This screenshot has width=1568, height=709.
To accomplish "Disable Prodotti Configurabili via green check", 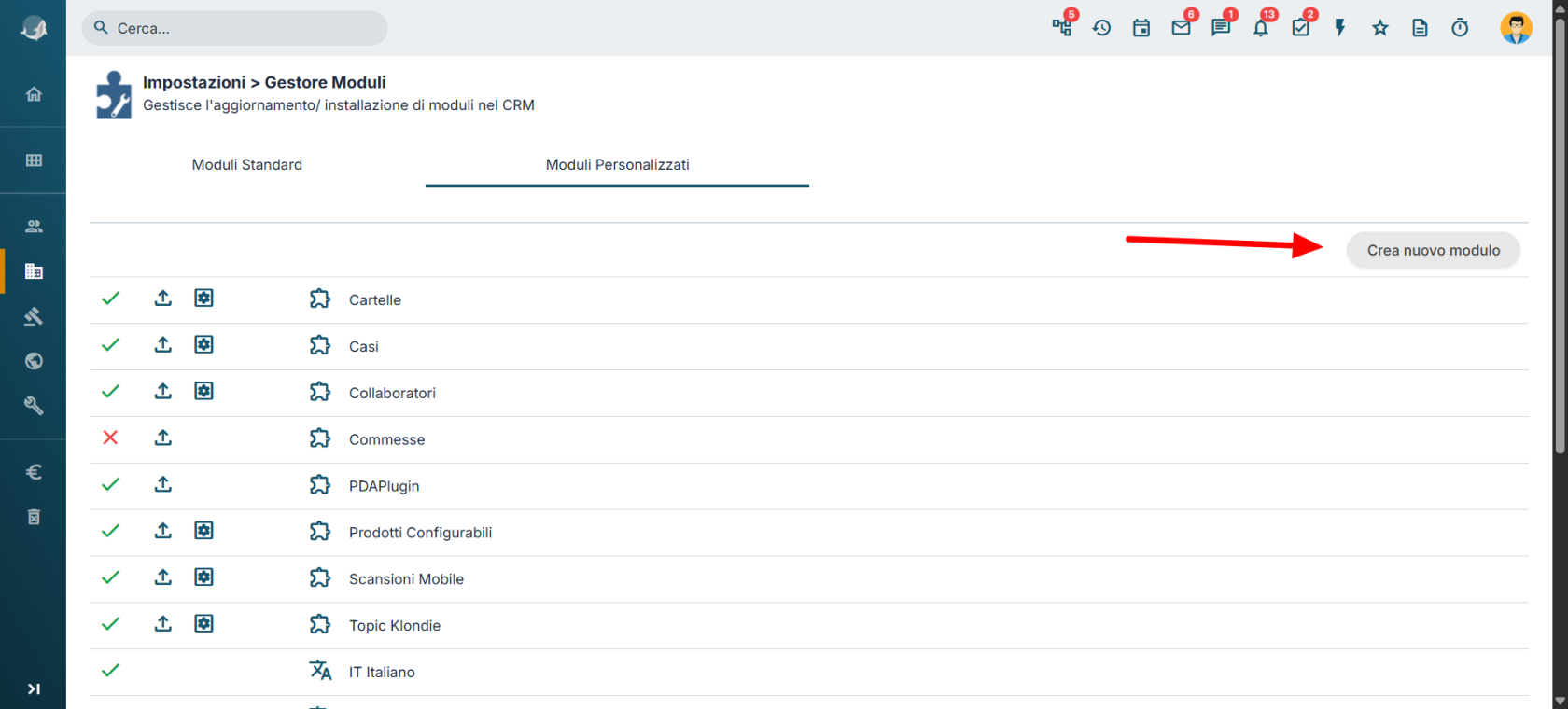I will pos(110,531).
